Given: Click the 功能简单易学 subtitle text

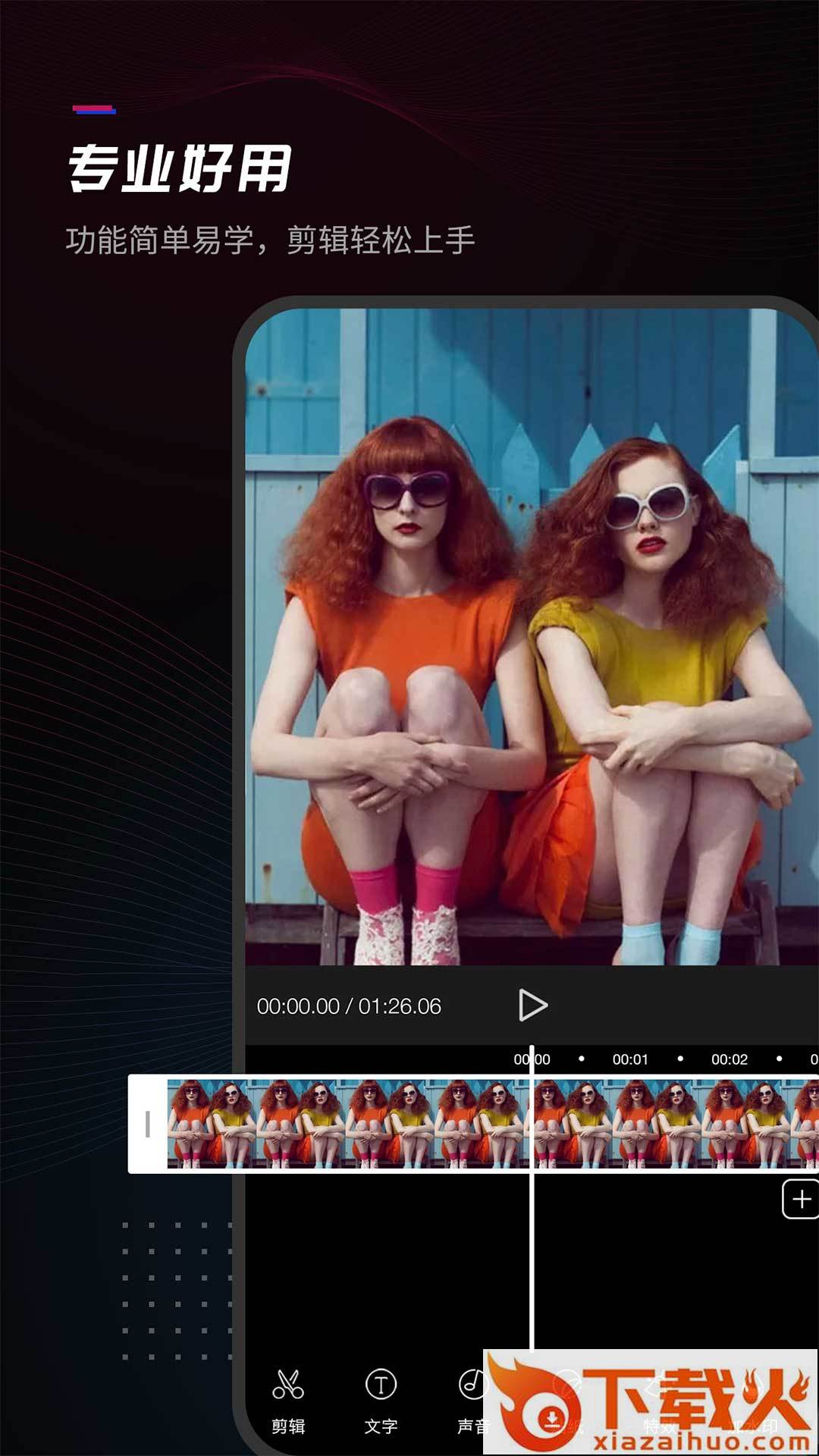Looking at the screenshot, I should point(270,240).
